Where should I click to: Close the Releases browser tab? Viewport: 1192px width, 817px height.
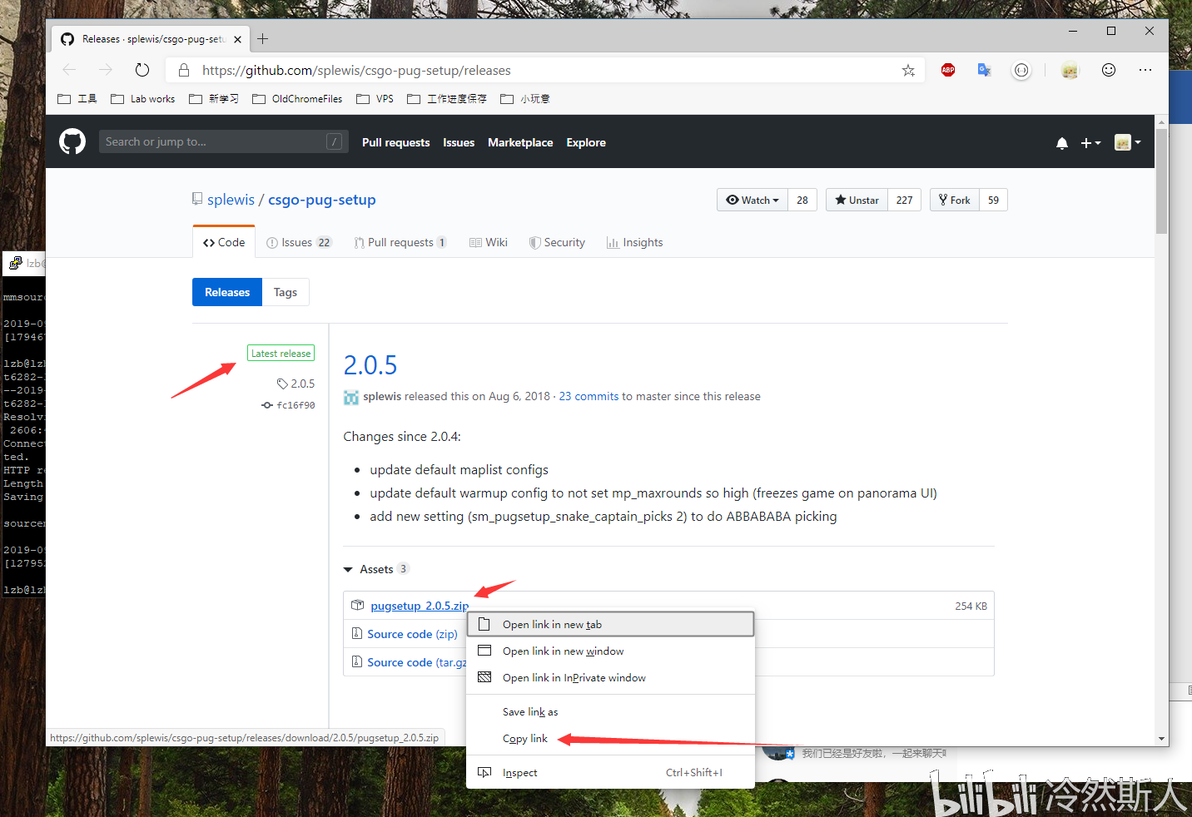pos(237,40)
